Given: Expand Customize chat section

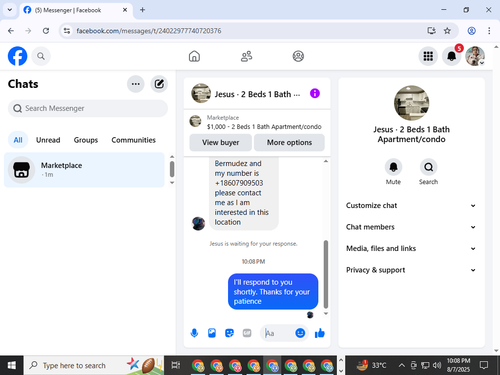Looking at the screenshot, I should coord(411,206).
